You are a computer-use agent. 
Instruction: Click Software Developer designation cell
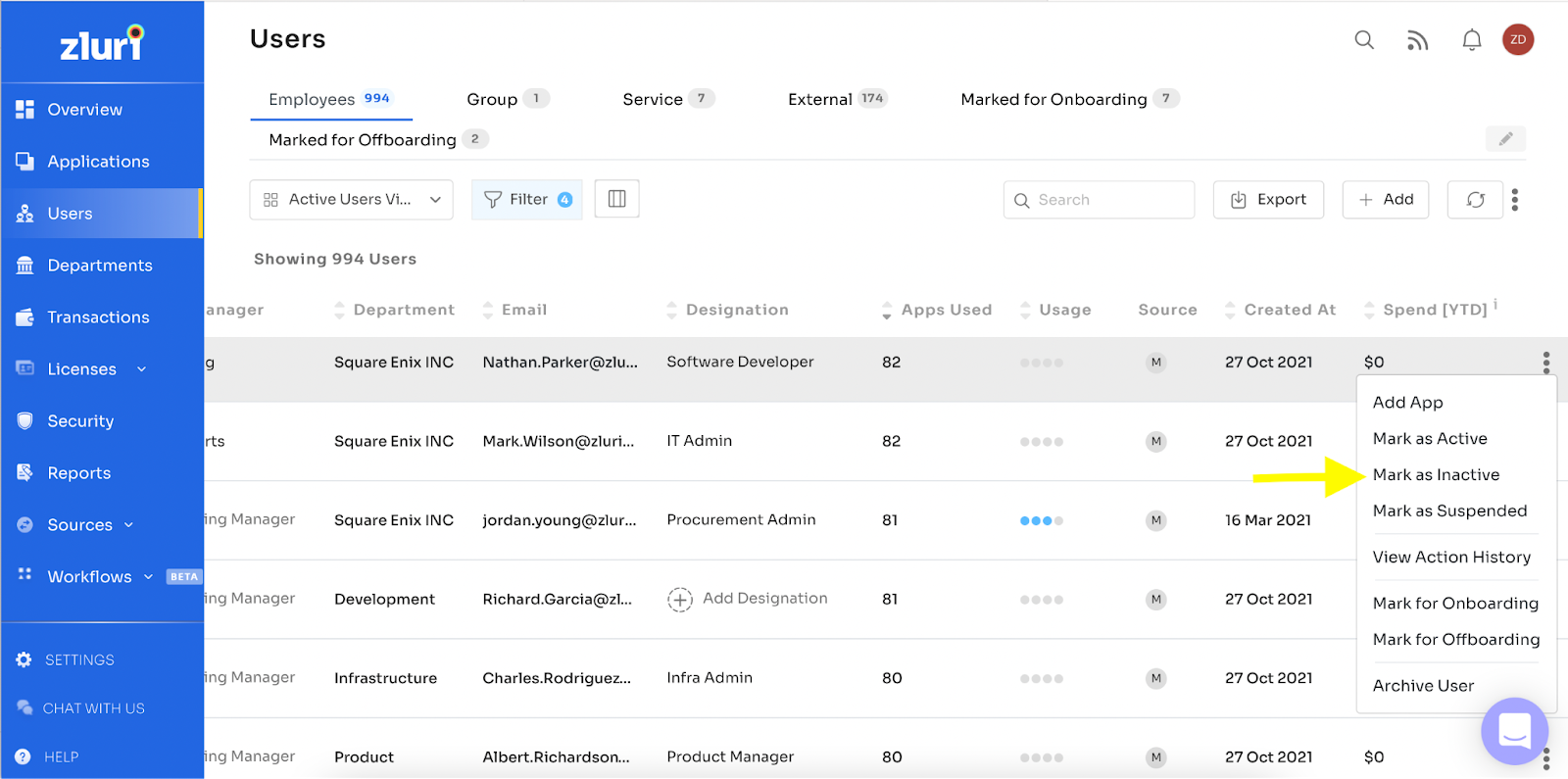(x=740, y=363)
